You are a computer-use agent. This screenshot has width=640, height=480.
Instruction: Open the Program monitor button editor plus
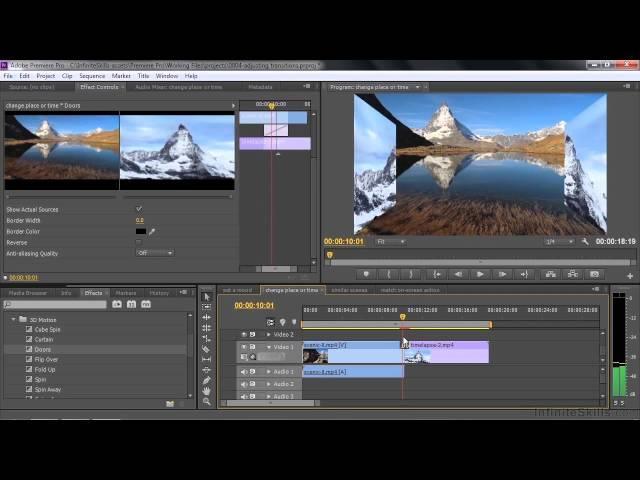[x=630, y=276]
